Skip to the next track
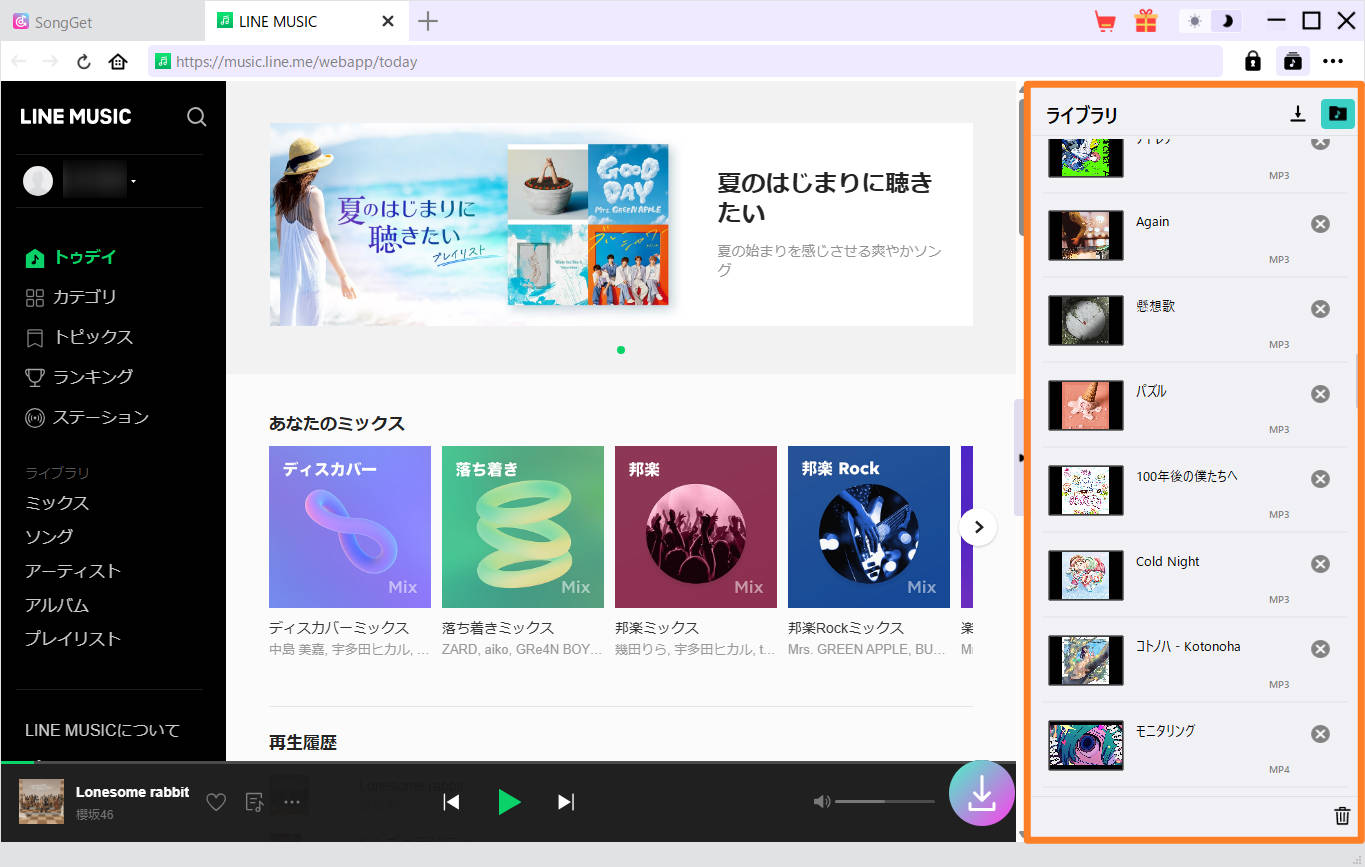This screenshot has width=1365, height=867. coord(566,802)
